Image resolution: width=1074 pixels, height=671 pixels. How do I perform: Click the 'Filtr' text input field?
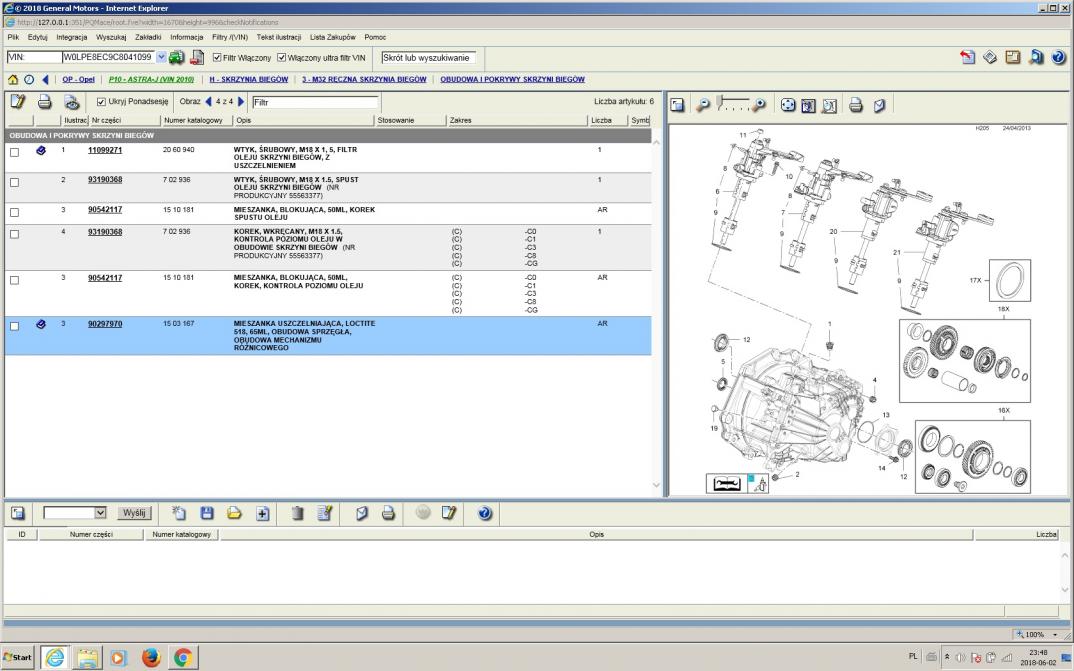315,102
